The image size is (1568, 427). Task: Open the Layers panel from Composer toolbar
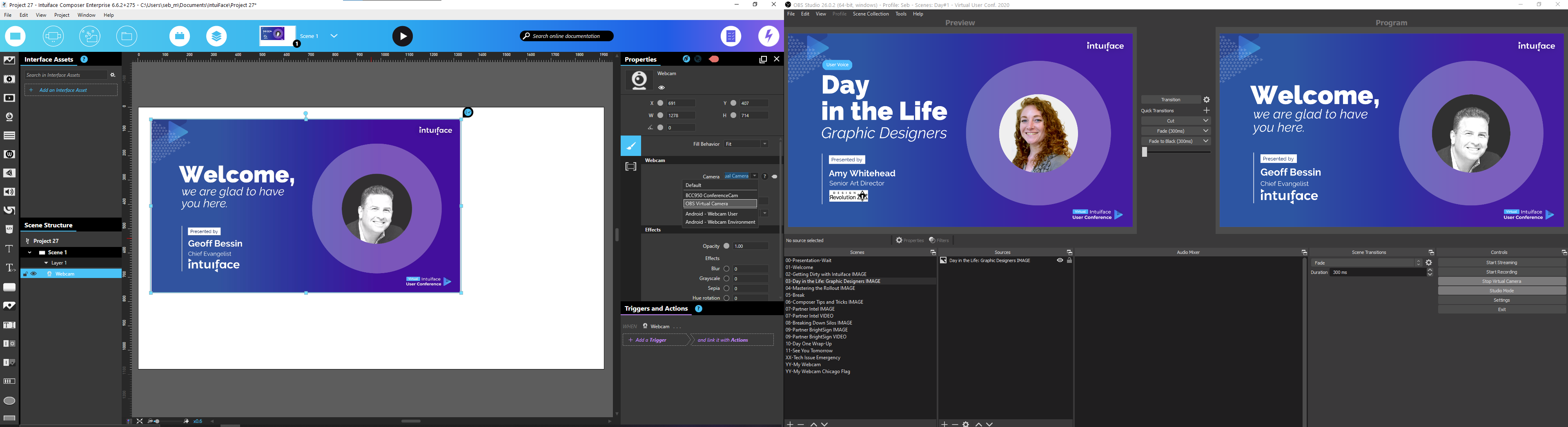pyautogui.click(x=217, y=36)
